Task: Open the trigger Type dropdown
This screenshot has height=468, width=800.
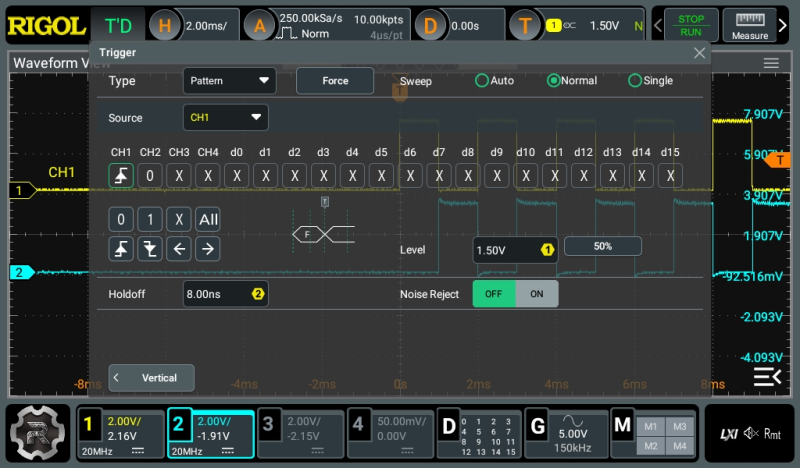Action: click(230, 81)
